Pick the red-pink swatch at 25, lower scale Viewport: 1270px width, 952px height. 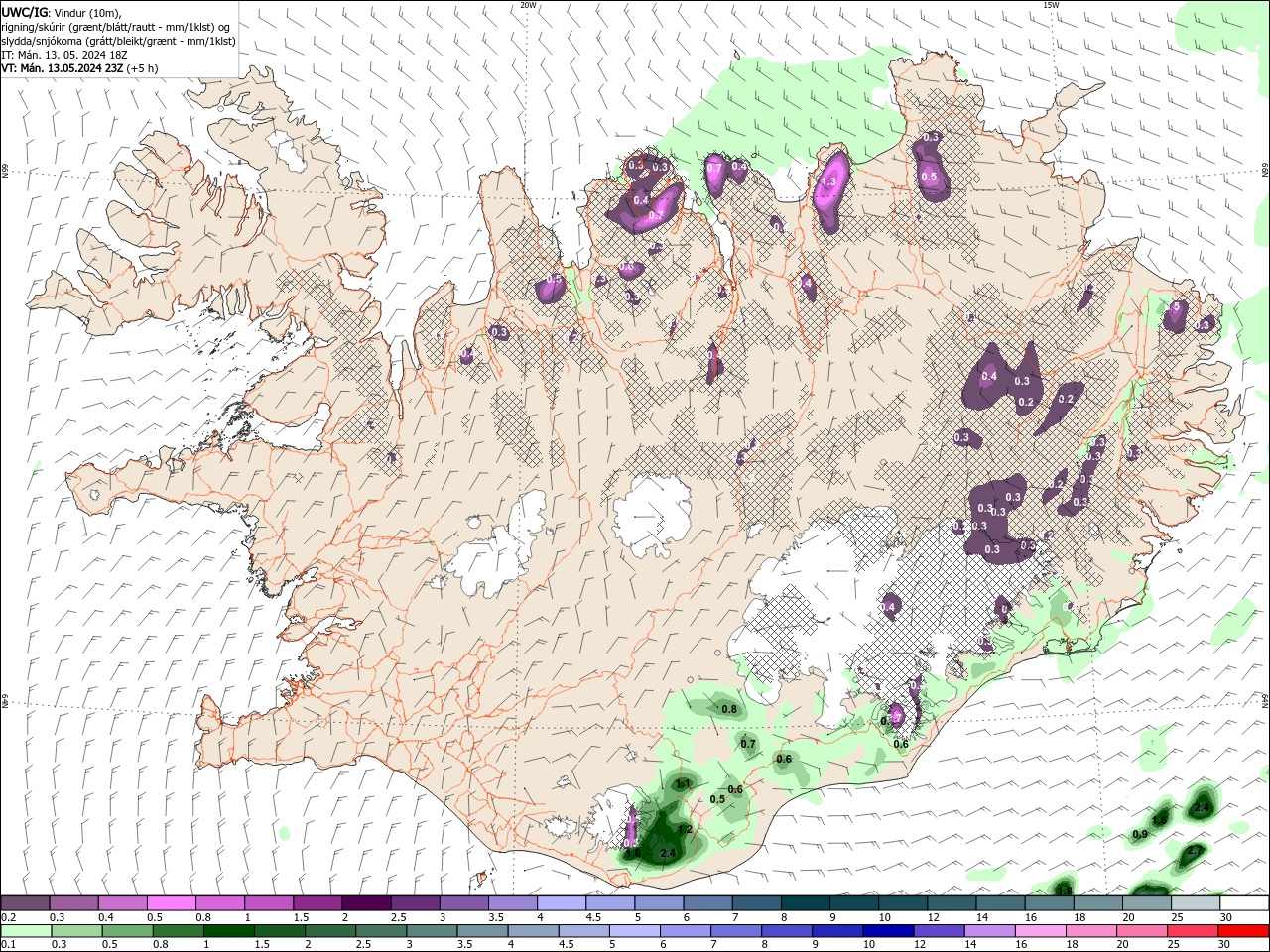point(1193,931)
